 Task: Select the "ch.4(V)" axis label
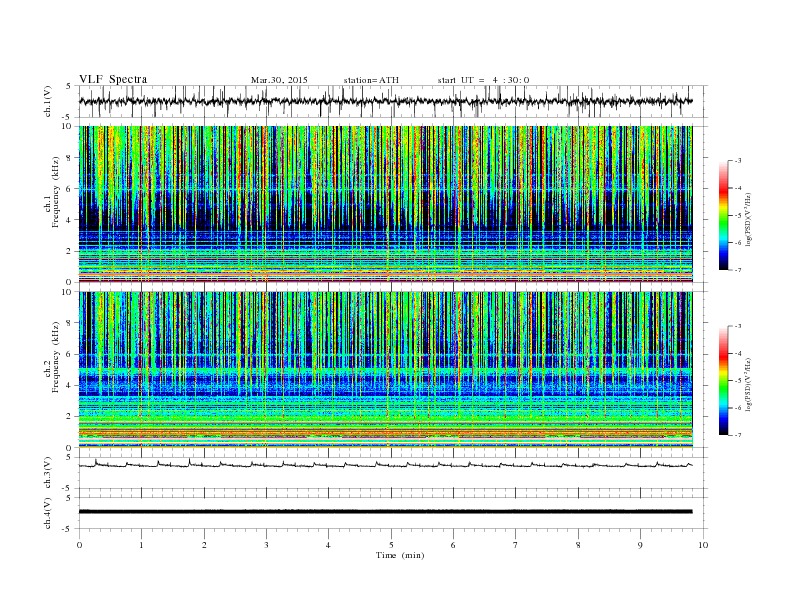coord(48,514)
